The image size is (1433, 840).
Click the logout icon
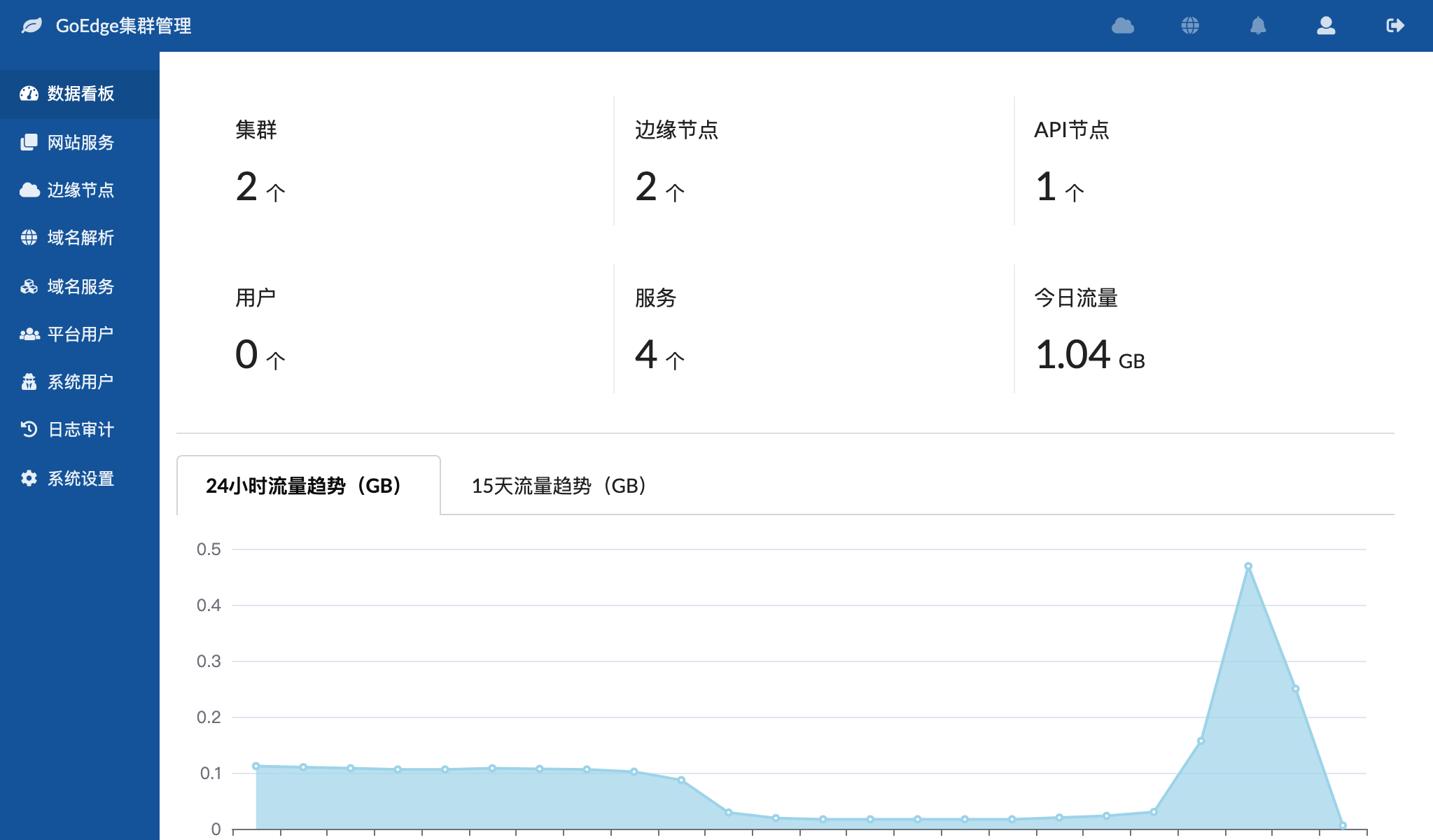[x=1394, y=26]
